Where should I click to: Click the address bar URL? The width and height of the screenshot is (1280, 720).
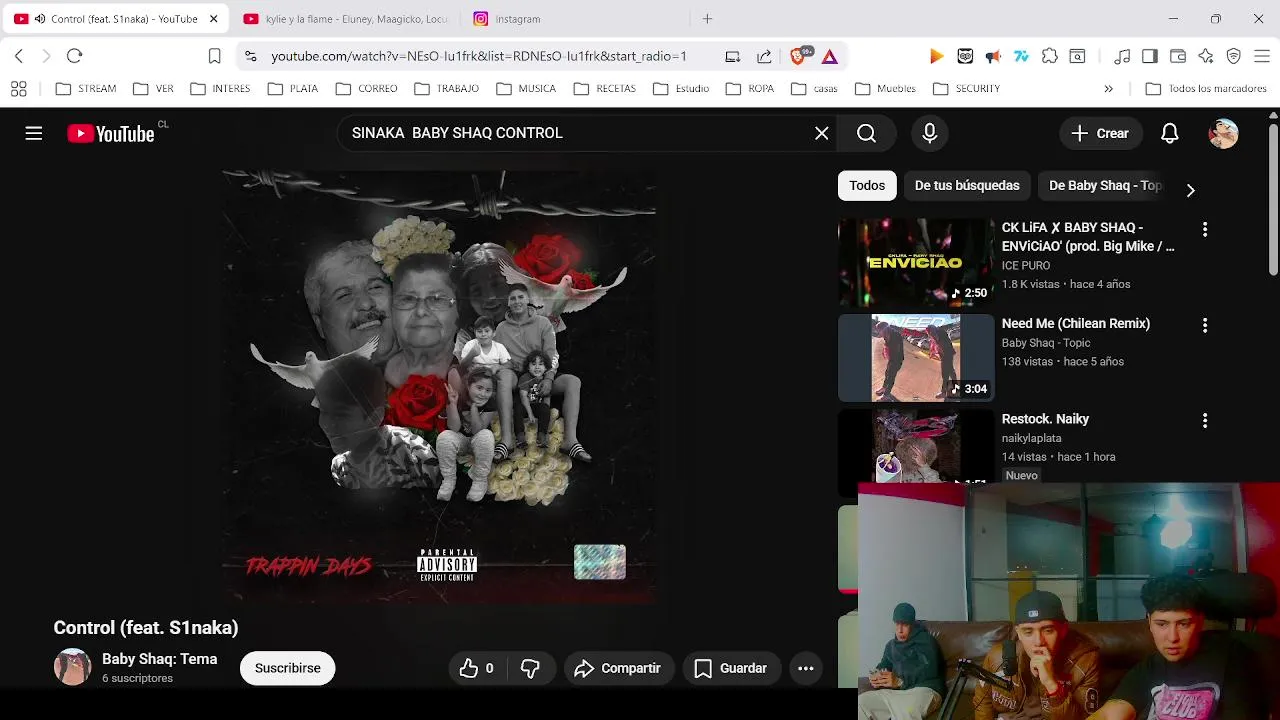[x=479, y=57]
